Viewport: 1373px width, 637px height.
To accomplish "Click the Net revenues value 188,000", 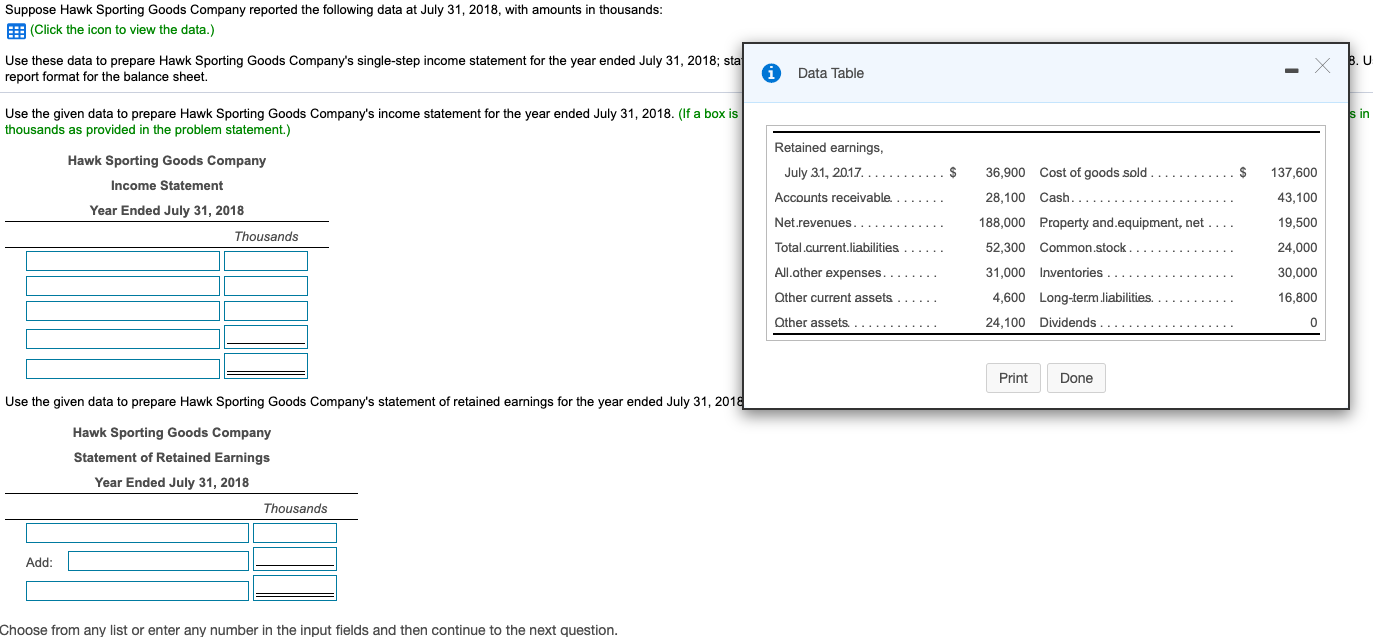I will click(1002, 222).
